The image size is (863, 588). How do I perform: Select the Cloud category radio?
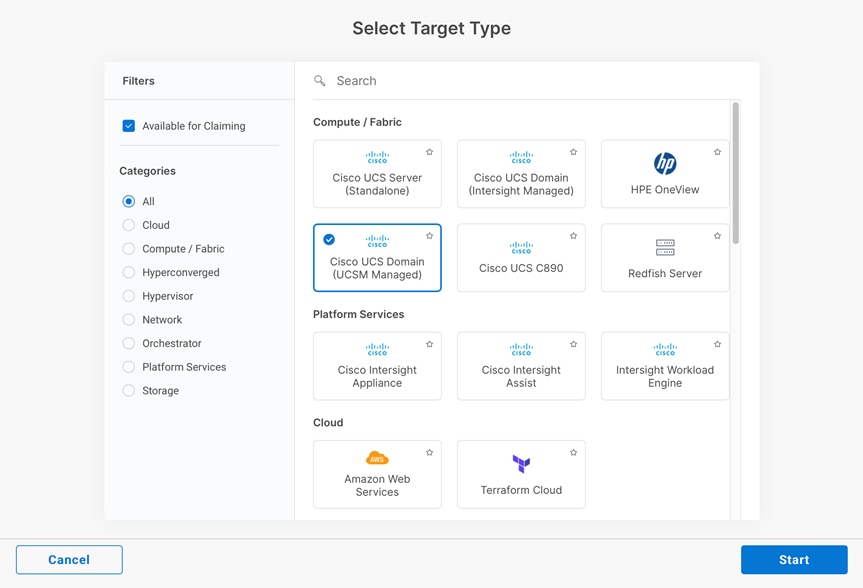[129, 225]
